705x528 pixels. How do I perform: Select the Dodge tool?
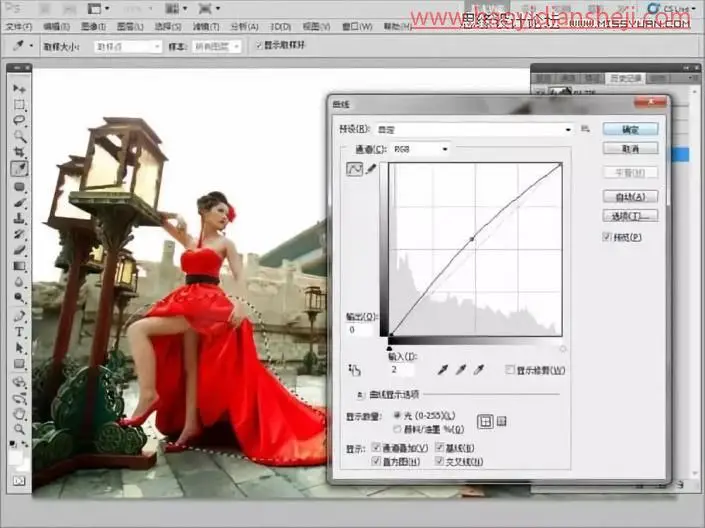pos(19,297)
